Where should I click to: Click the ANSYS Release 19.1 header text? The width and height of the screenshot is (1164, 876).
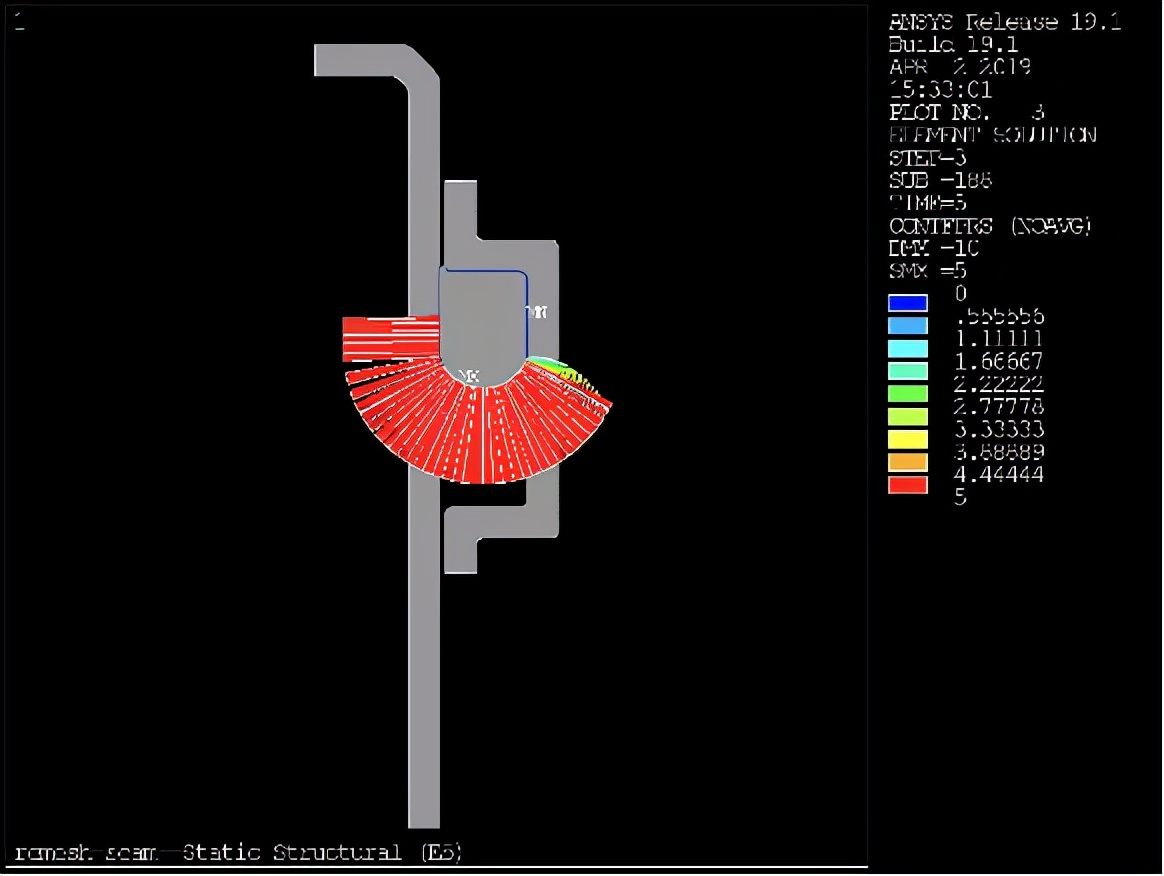click(1004, 23)
